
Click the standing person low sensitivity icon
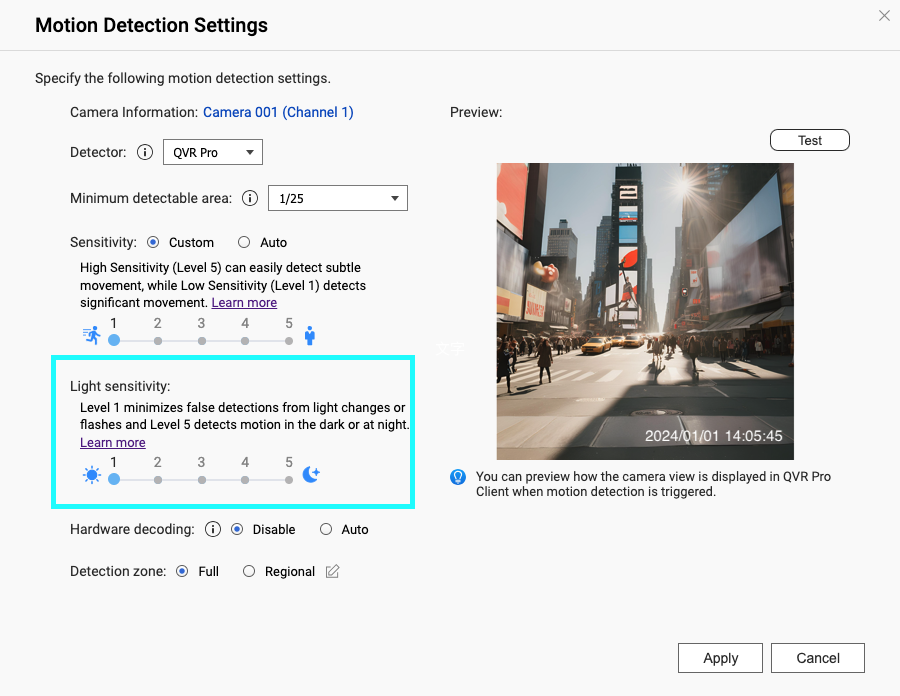(x=310, y=336)
